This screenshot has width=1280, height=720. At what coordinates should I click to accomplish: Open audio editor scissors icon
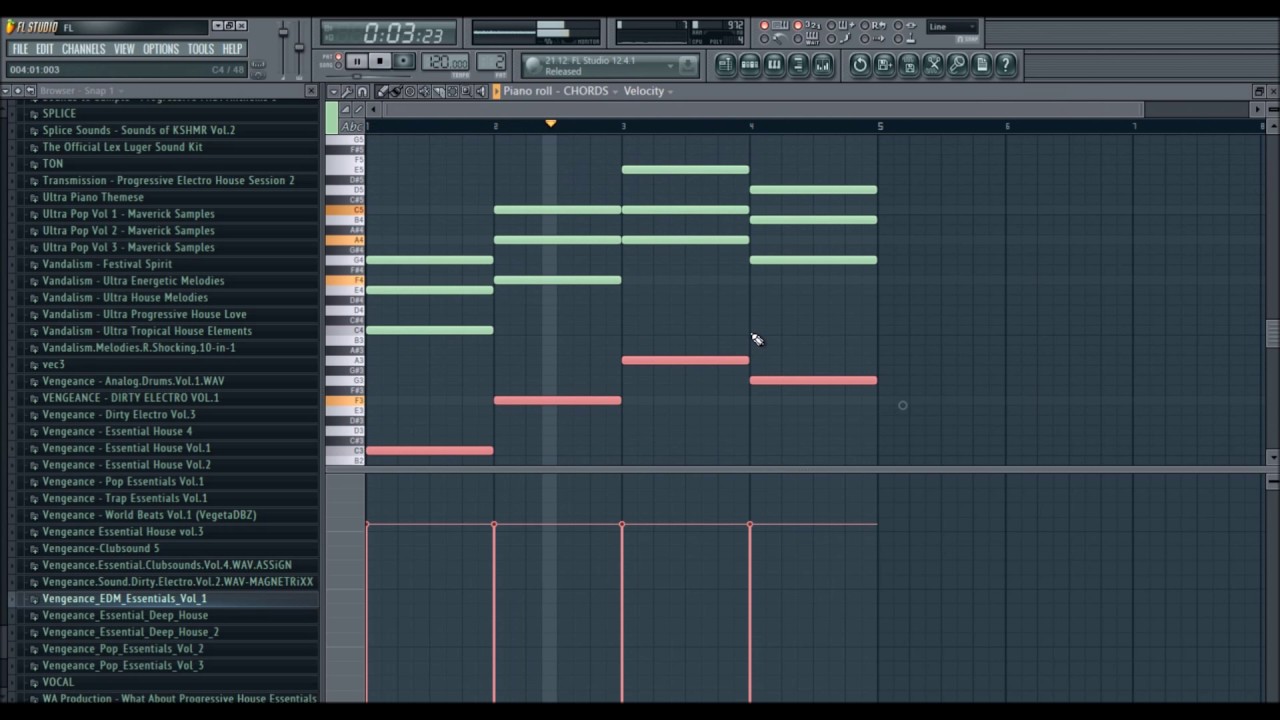[933, 64]
